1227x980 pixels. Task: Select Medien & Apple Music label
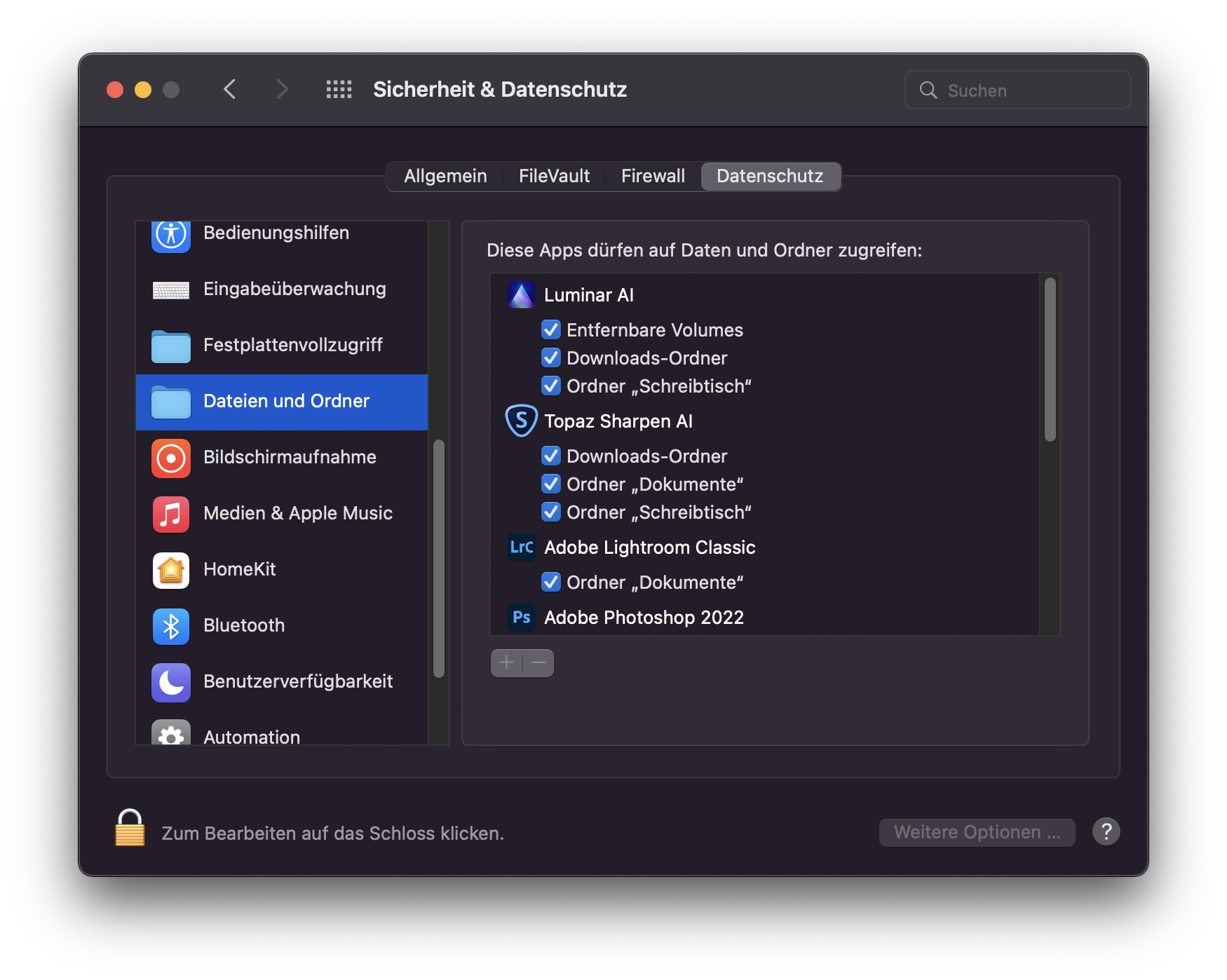click(298, 513)
